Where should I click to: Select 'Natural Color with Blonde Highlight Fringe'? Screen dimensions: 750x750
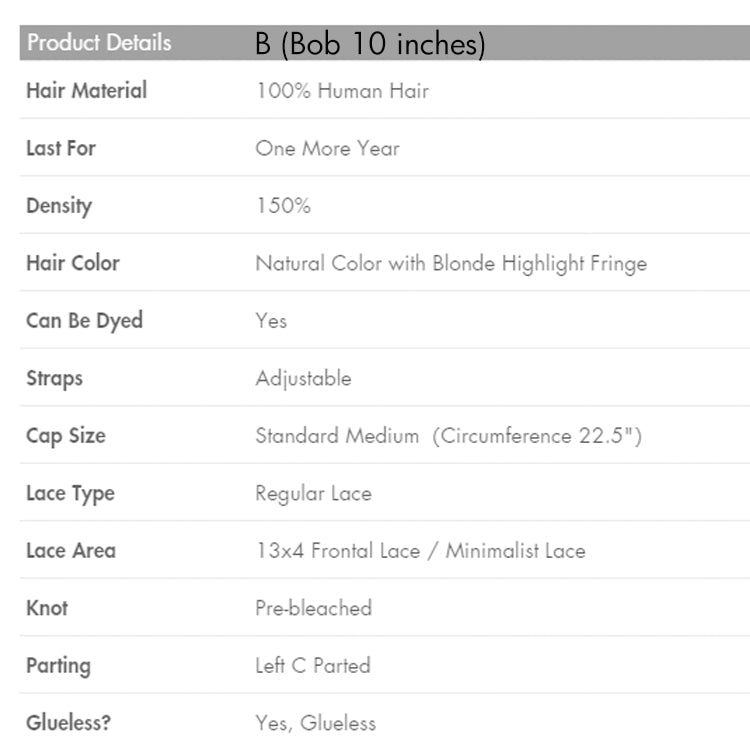[451, 264]
